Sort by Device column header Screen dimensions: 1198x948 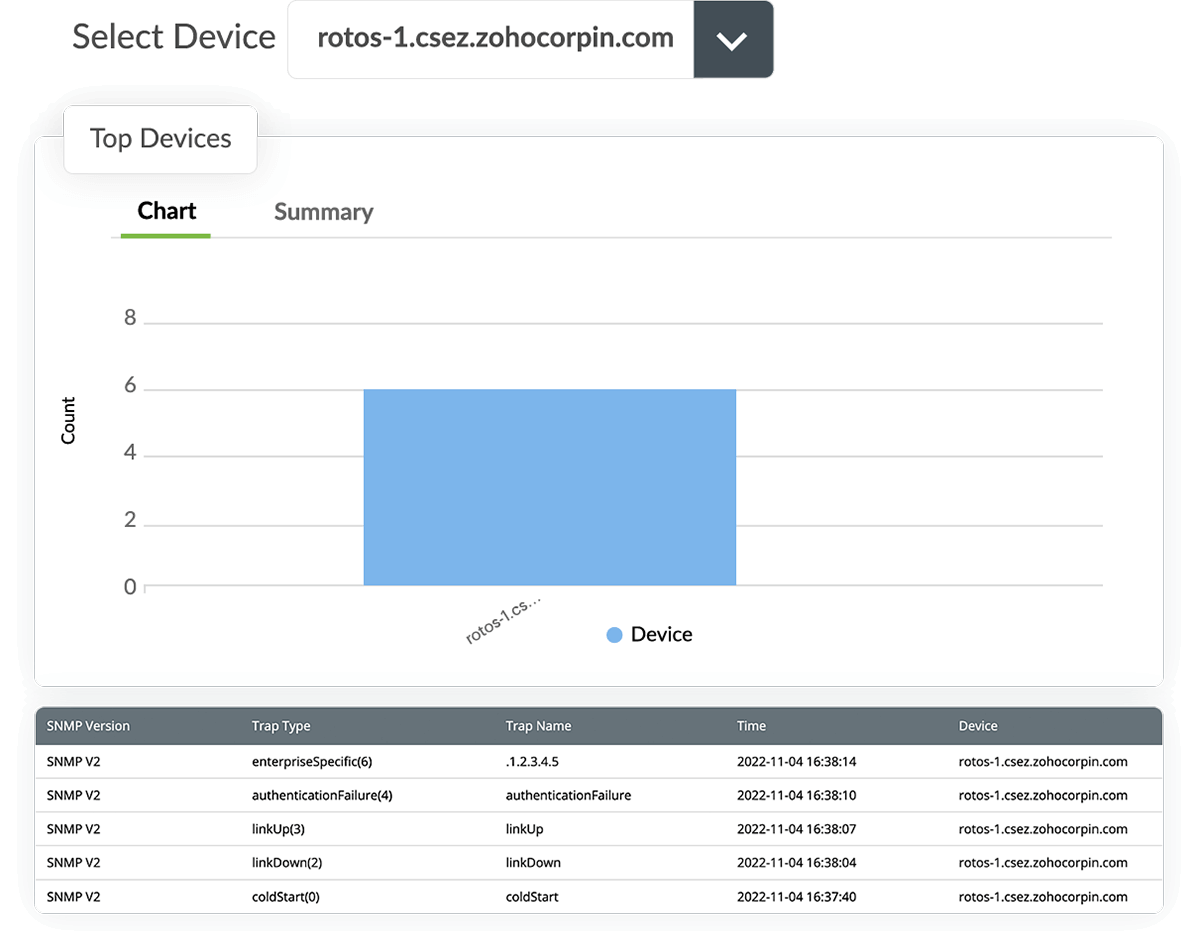pos(978,726)
